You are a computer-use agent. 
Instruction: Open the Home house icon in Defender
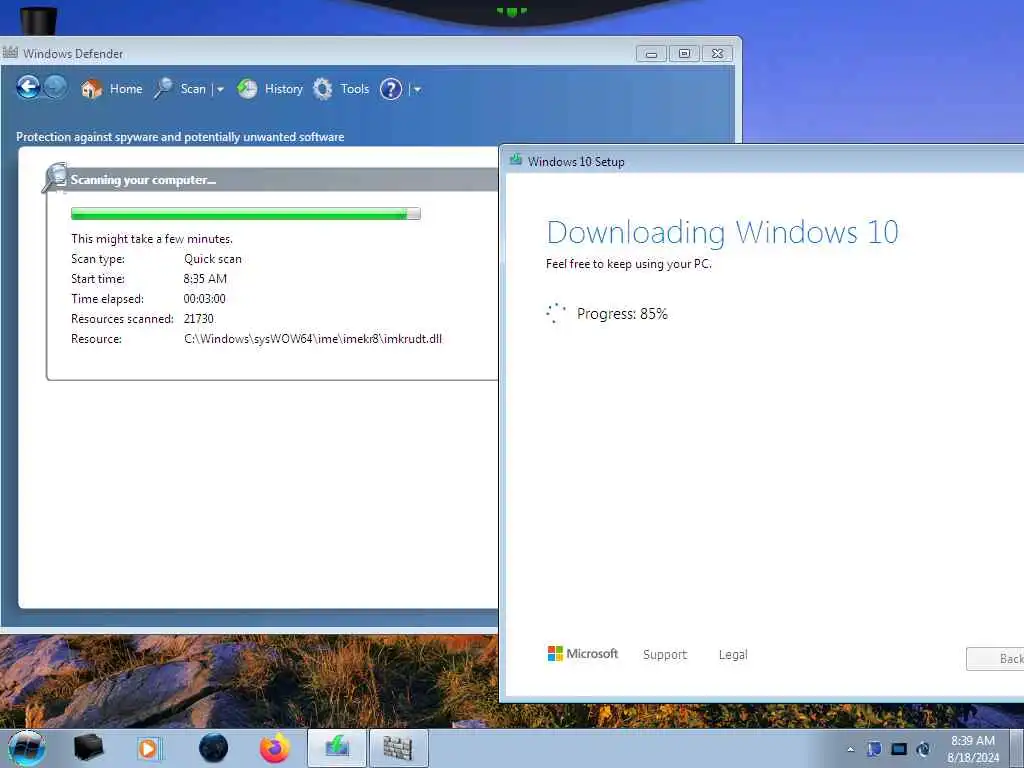91,89
